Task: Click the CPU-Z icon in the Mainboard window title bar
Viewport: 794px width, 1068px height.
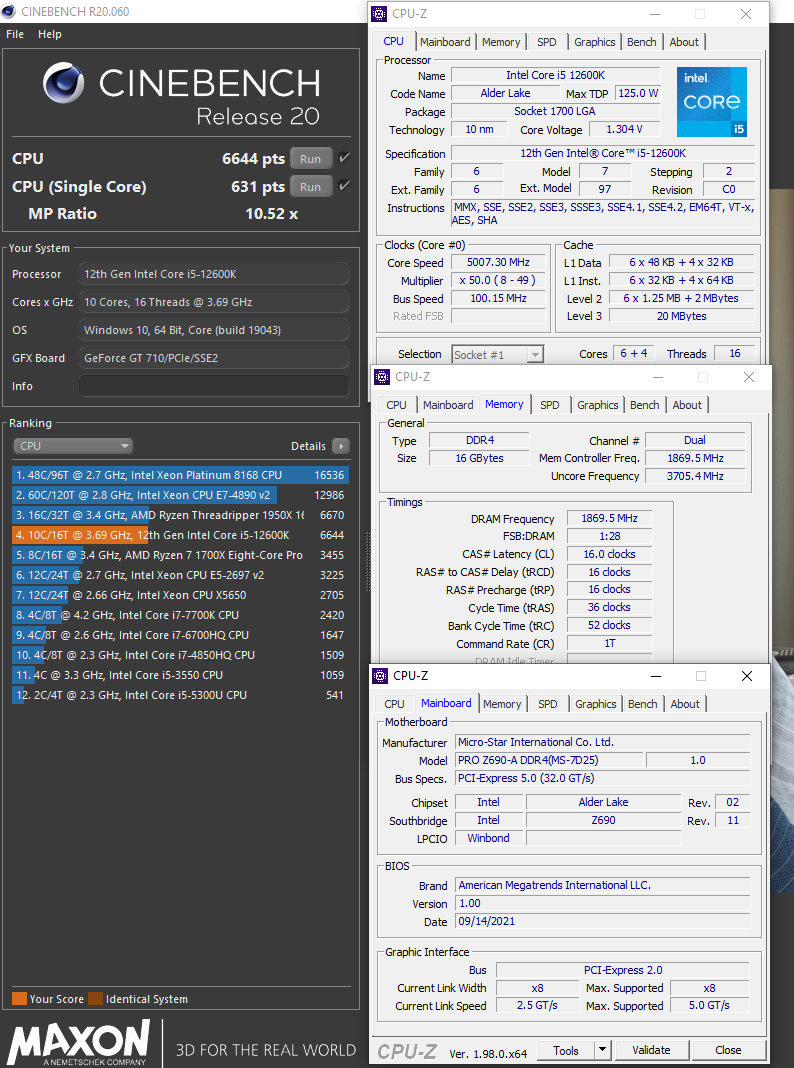Action: tap(380, 676)
